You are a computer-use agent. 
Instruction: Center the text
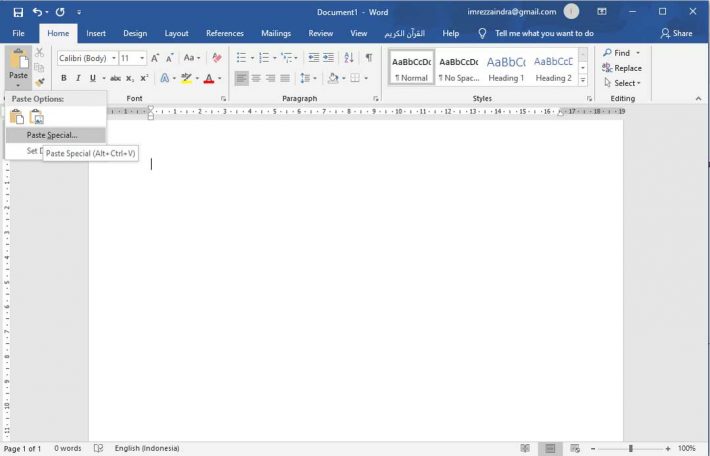pos(256,78)
